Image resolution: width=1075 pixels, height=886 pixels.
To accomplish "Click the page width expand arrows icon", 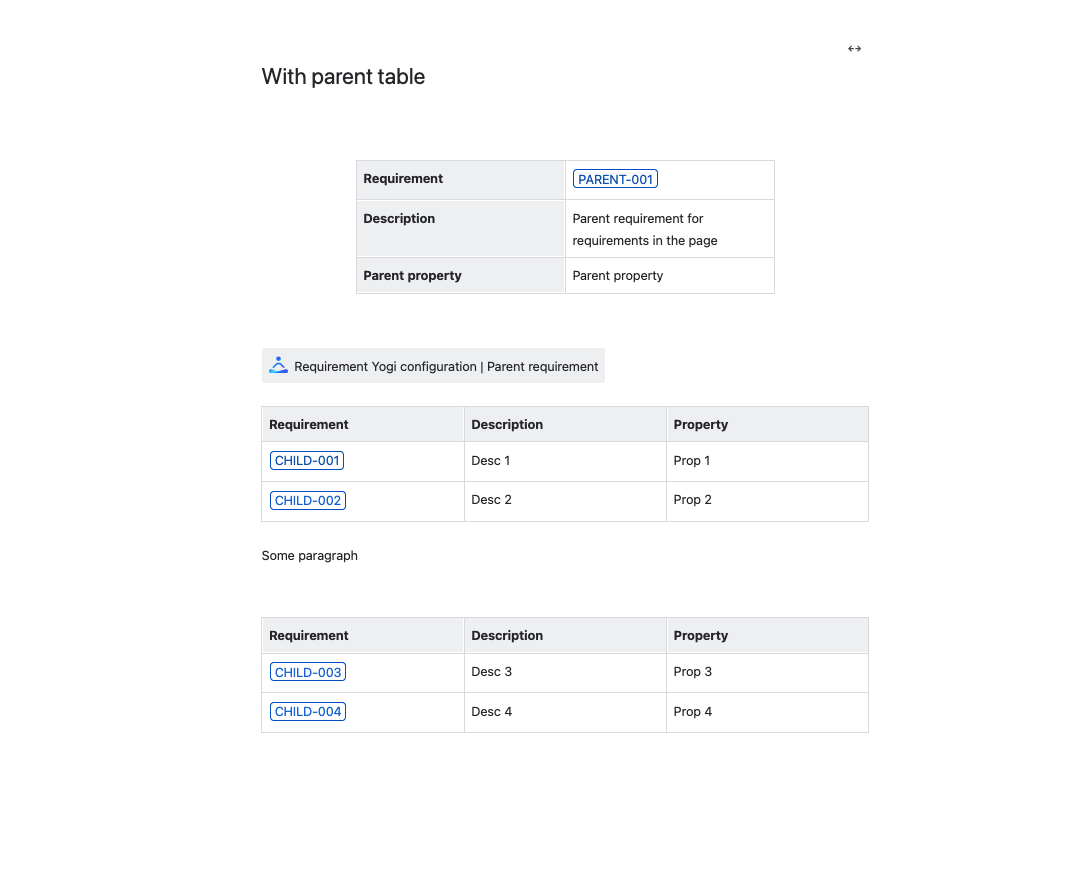I will pos(854,49).
